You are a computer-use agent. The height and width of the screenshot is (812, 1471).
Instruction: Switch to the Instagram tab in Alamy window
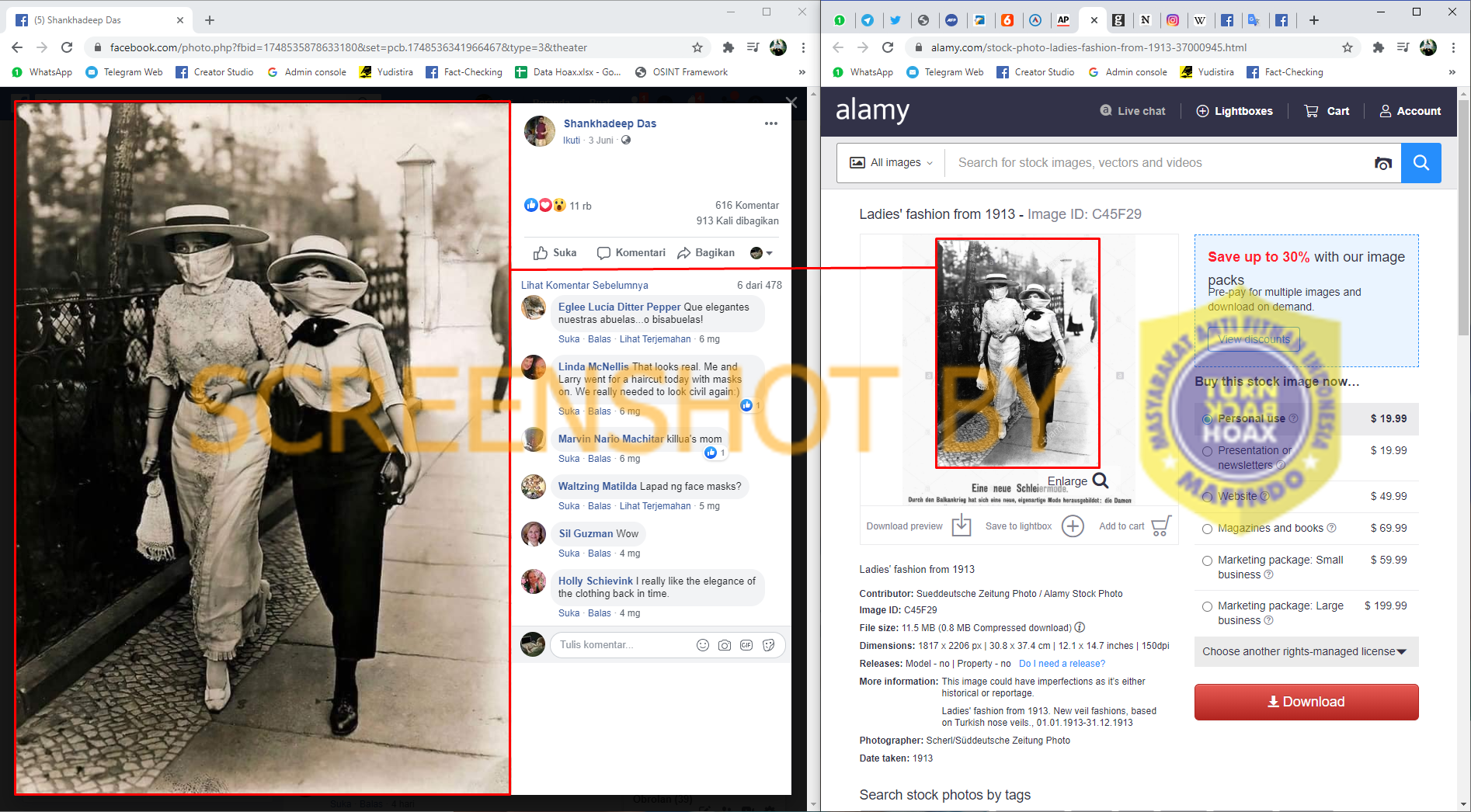click(1173, 20)
